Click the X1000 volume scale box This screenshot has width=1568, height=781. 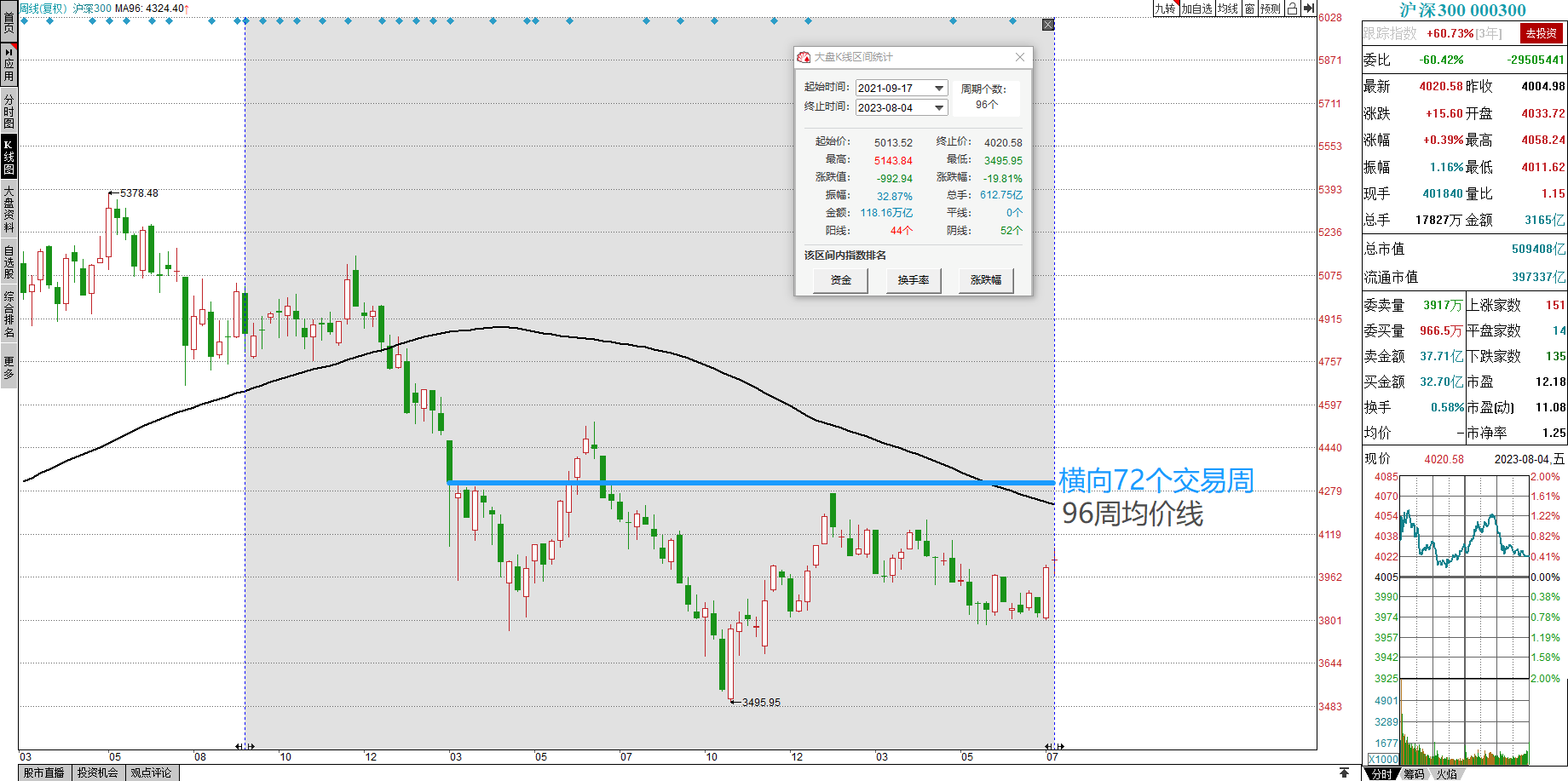click(x=1383, y=759)
